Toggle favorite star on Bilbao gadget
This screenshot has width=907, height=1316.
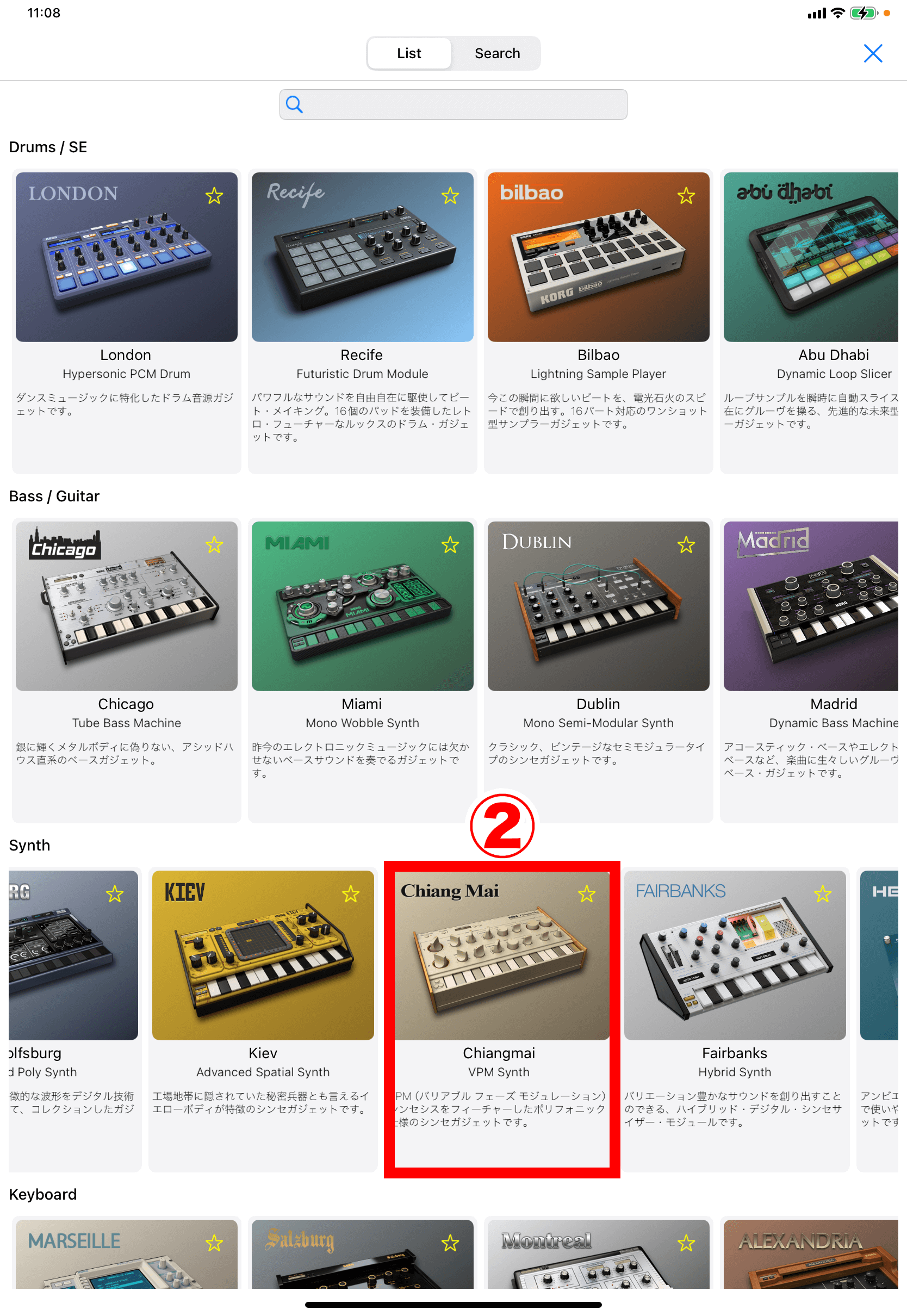point(686,196)
